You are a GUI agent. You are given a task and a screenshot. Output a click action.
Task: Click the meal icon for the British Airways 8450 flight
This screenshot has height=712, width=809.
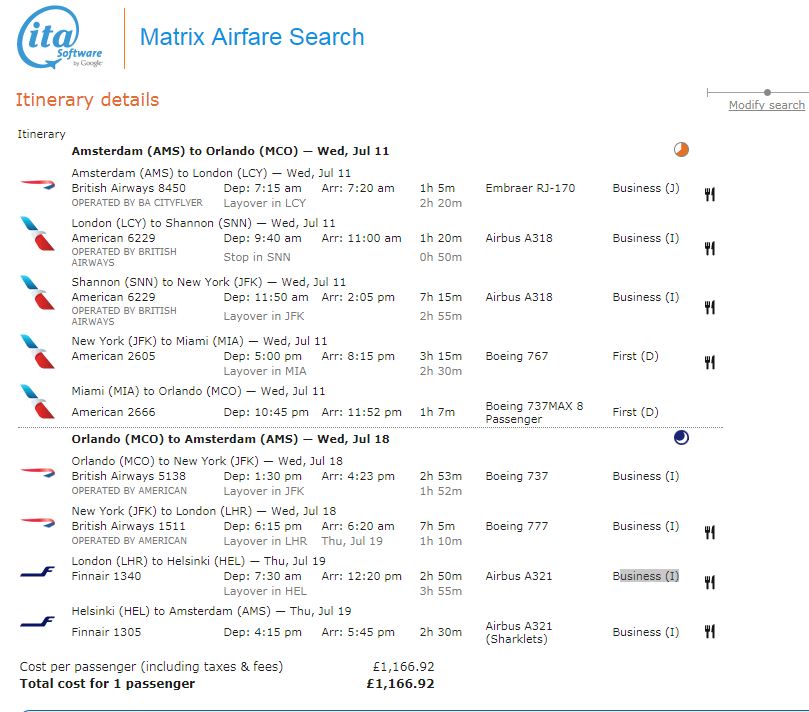[710, 194]
